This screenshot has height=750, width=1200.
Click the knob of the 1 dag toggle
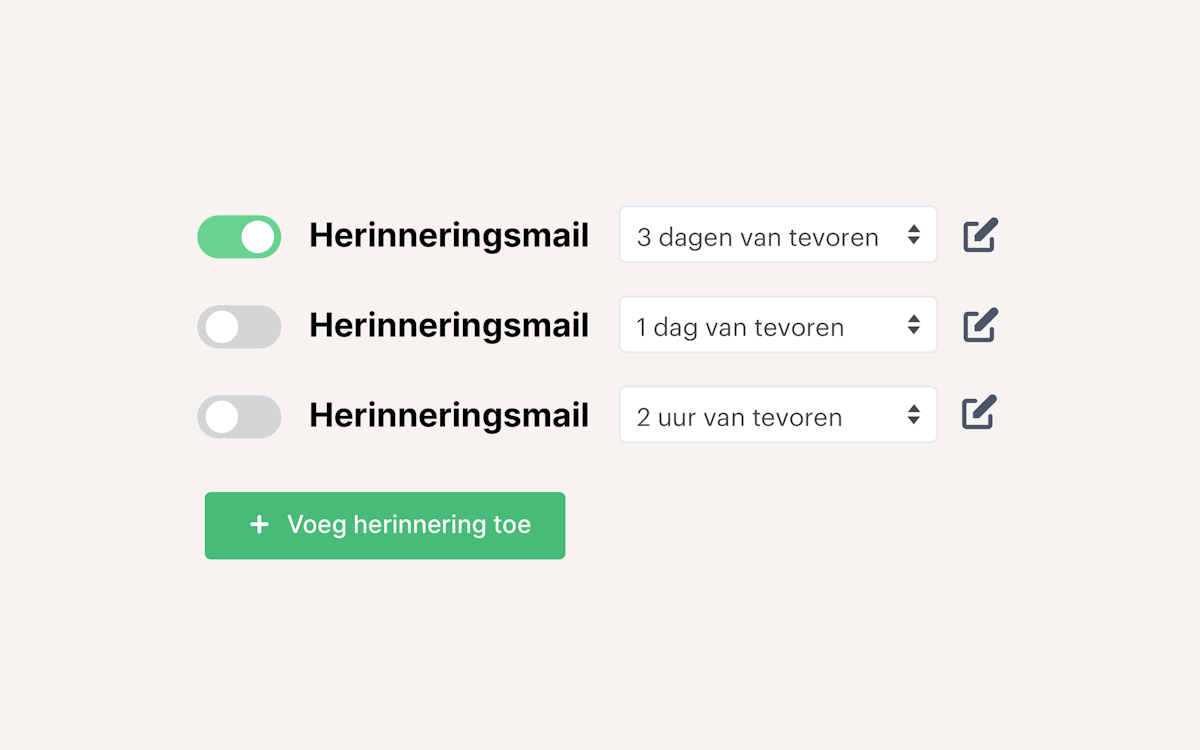tap(222, 327)
